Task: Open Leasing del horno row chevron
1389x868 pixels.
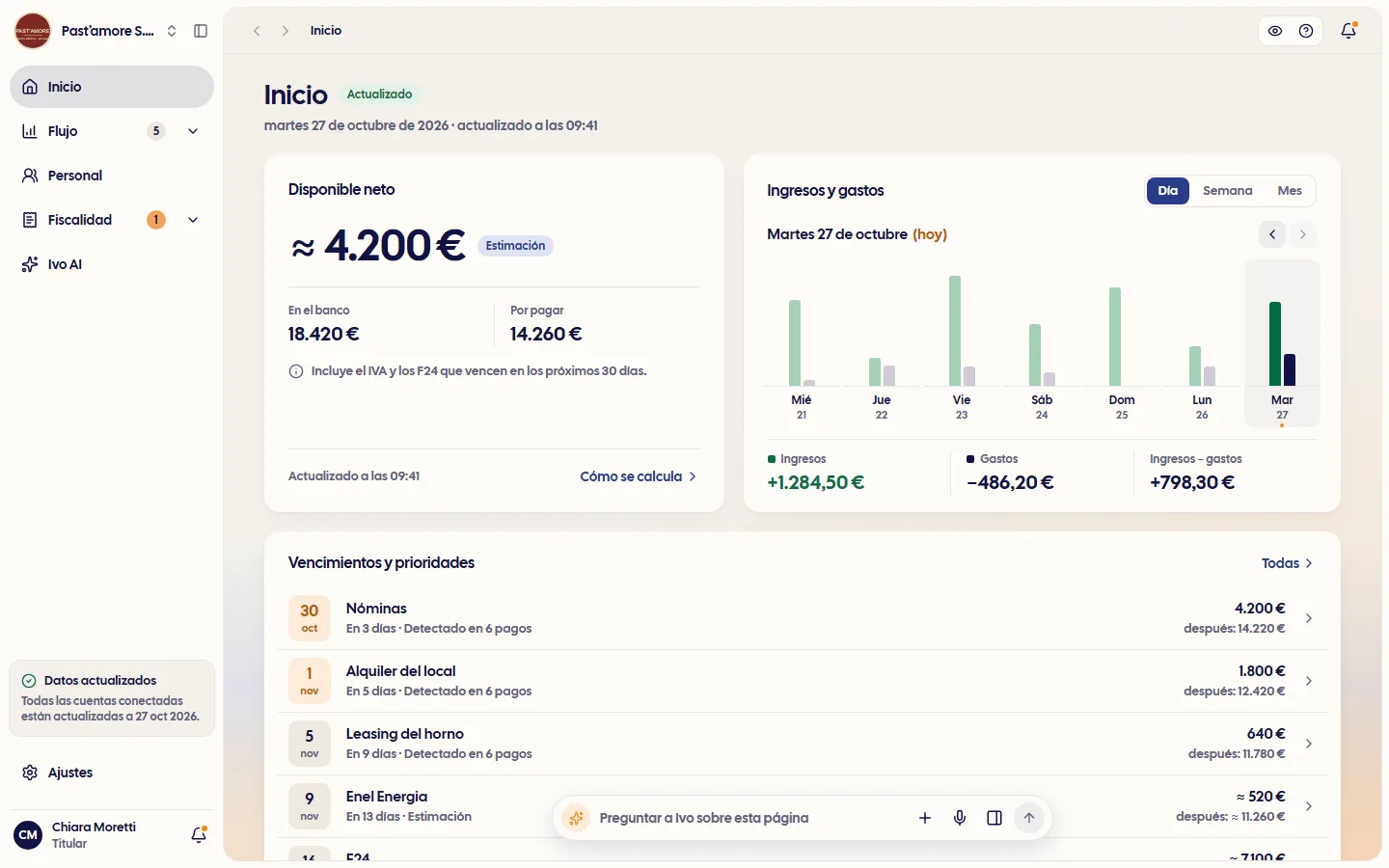Action: coord(1309,744)
